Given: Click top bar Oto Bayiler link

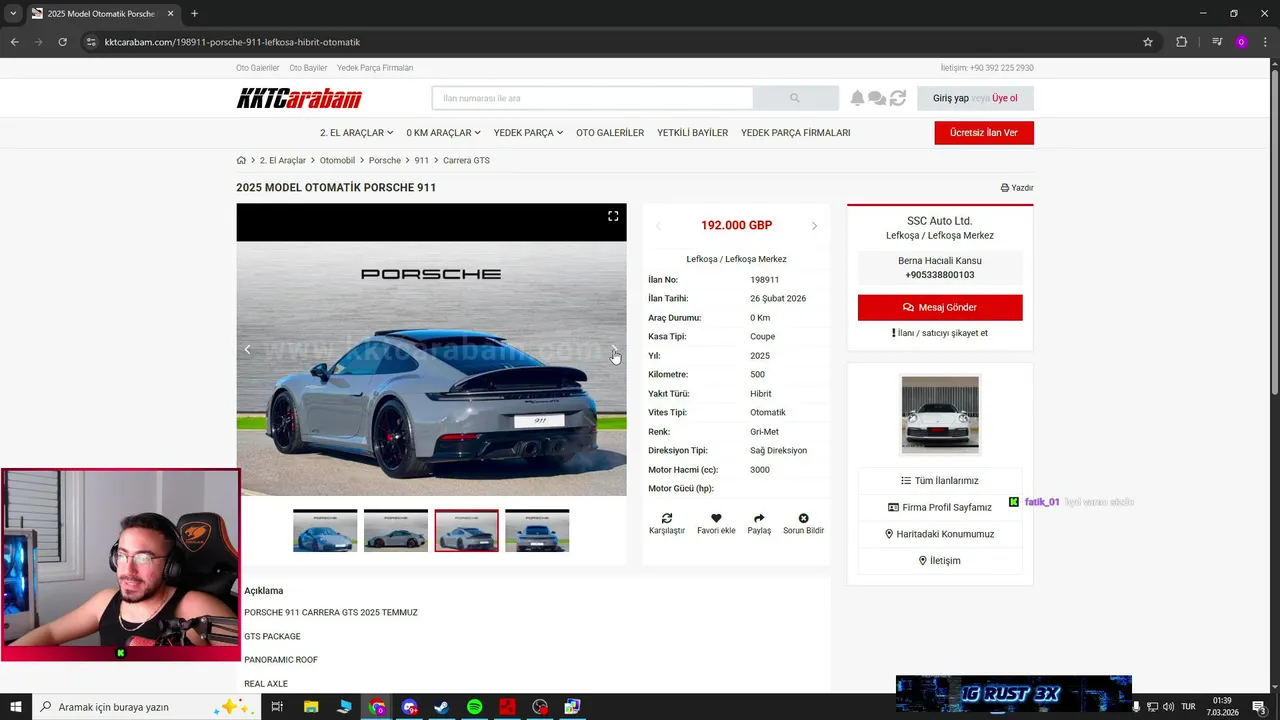Looking at the screenshot, I should pyautogui.click(x=308, y=68).
